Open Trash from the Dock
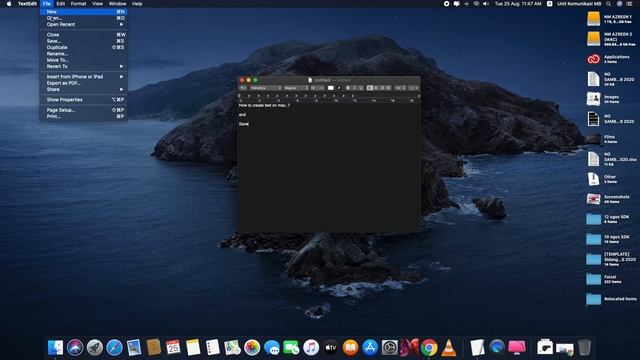 (584, 347)
